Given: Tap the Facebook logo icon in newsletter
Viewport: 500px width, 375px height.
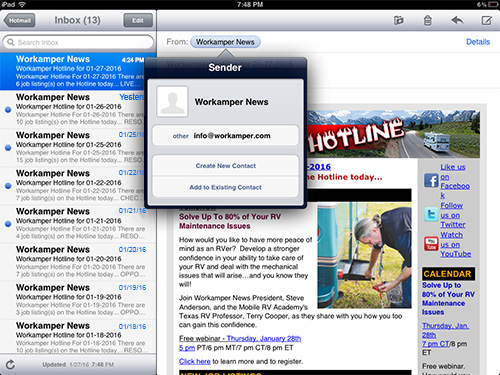Looking at the screenshot, I should (431, 181).
